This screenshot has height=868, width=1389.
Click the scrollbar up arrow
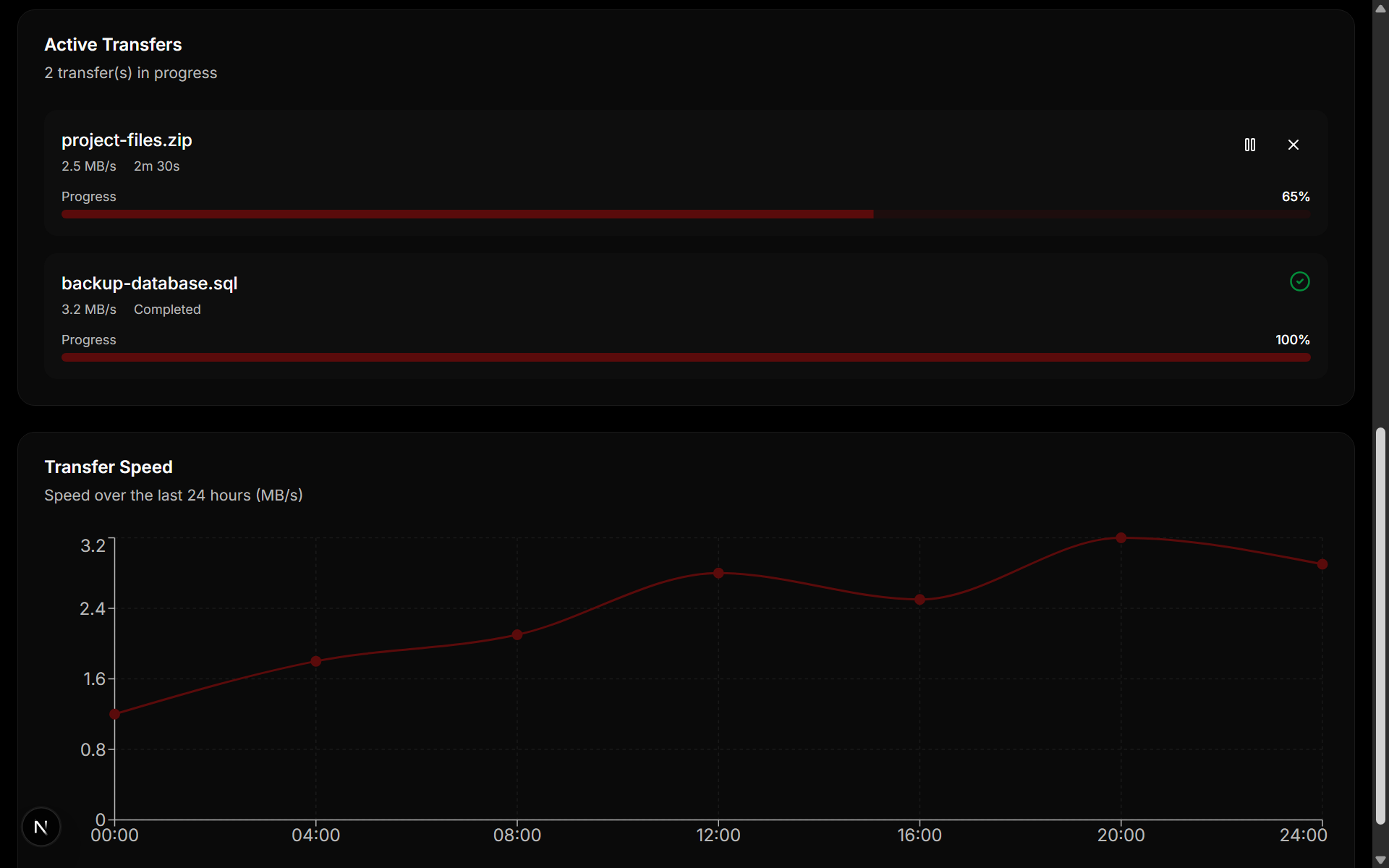(1380, 9)
